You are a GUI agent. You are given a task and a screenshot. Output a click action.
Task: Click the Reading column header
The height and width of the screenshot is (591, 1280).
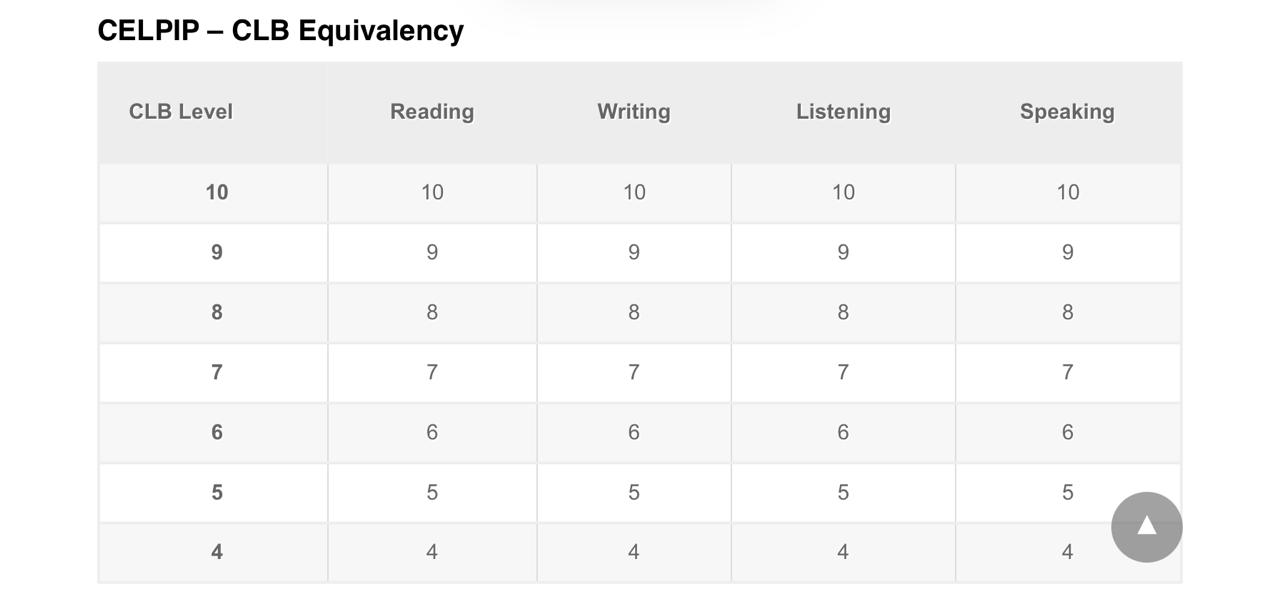(431, 111)
